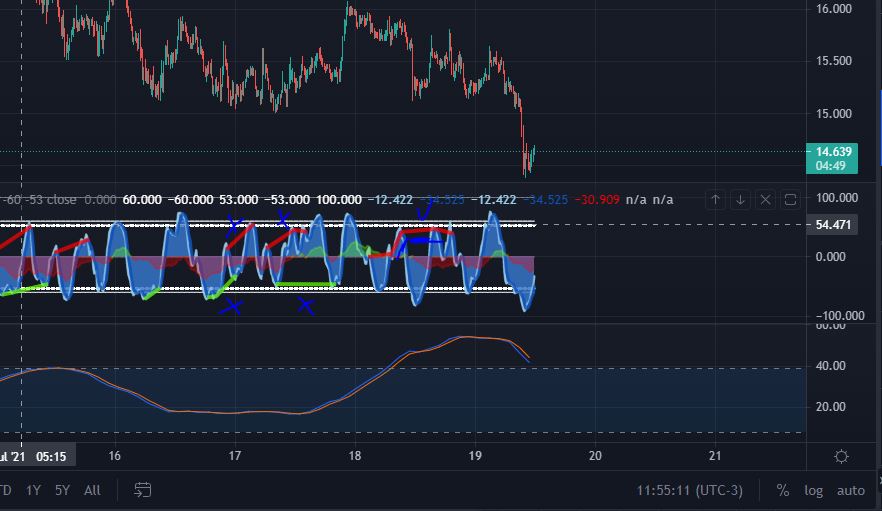Move indicator pane down with down arrow
Screen dimensions: 882x511
tap(740, 200)
